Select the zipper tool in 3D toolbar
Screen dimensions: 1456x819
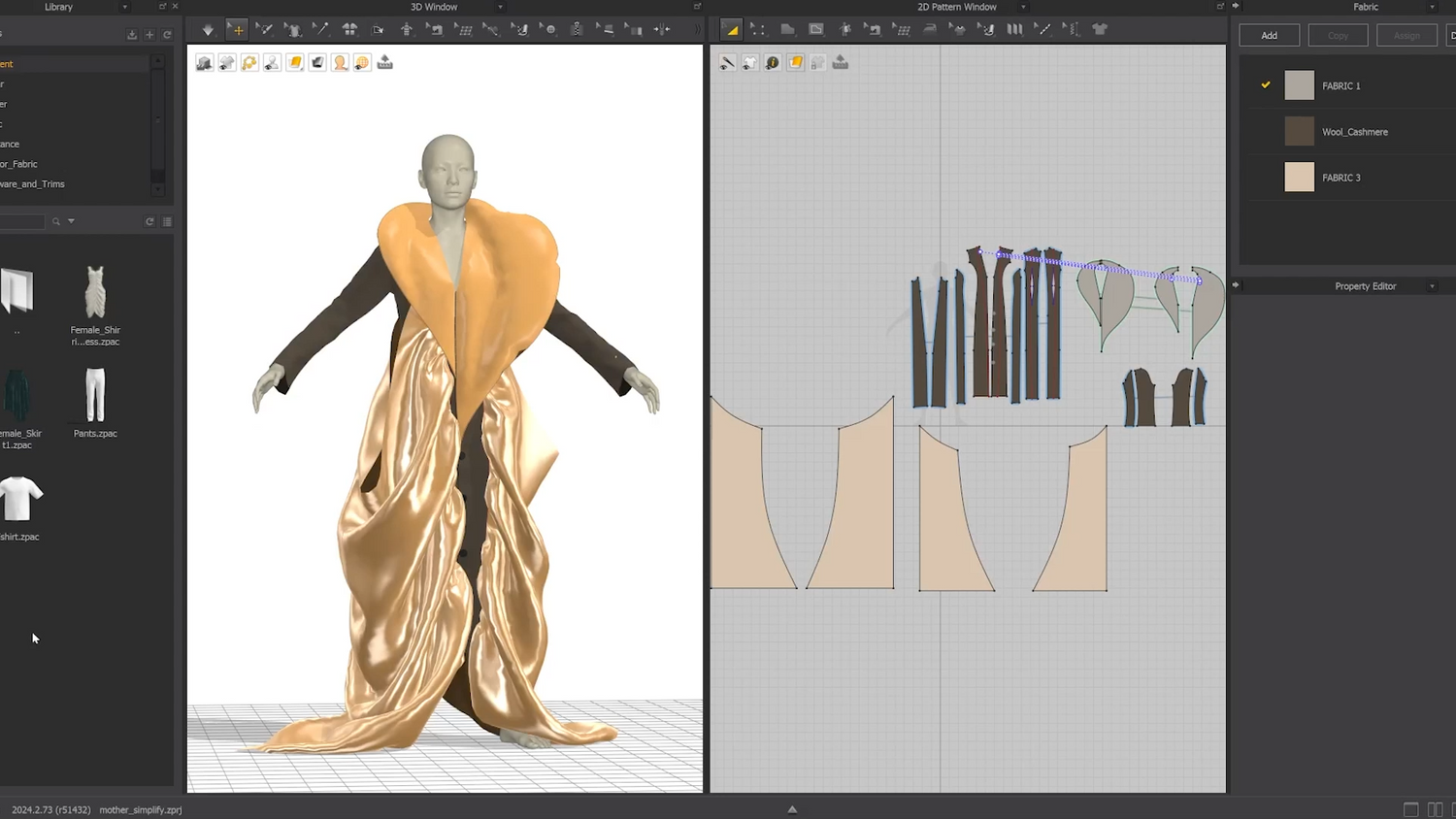(x=576, y=30)
